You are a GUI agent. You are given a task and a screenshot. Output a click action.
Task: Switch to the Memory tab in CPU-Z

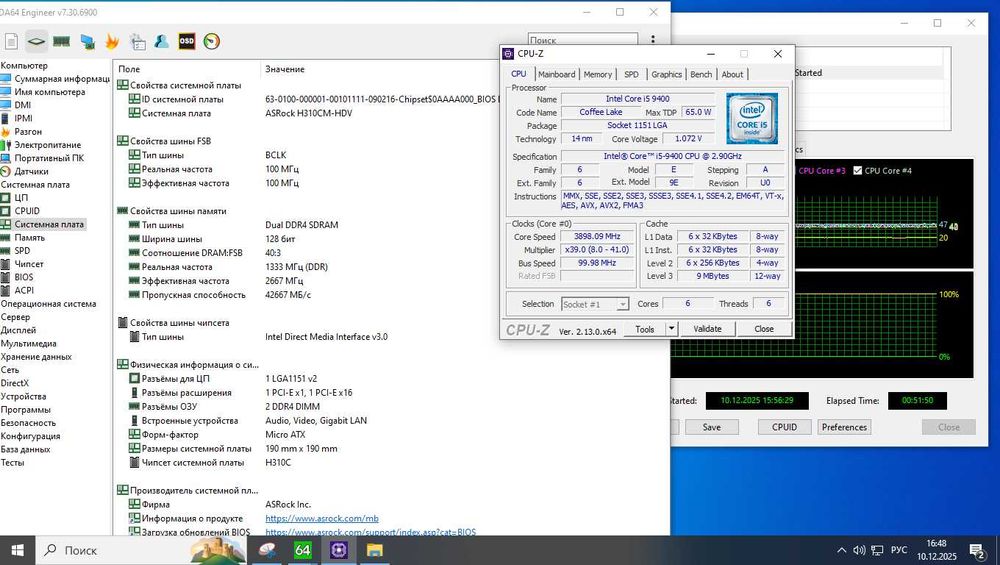(x=598, y=74)
